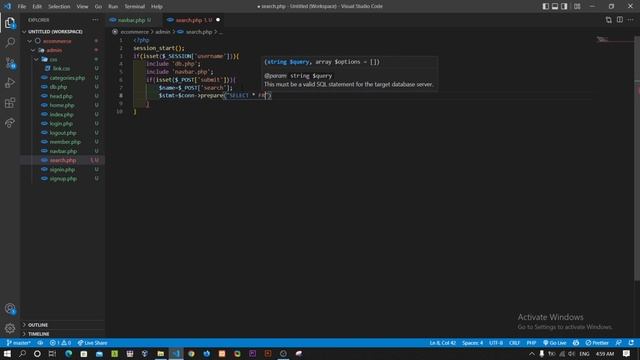Viewport: 640px width, 360px height.
Task: Open signup.php in the explorer
Action: [x=63, y=179]
